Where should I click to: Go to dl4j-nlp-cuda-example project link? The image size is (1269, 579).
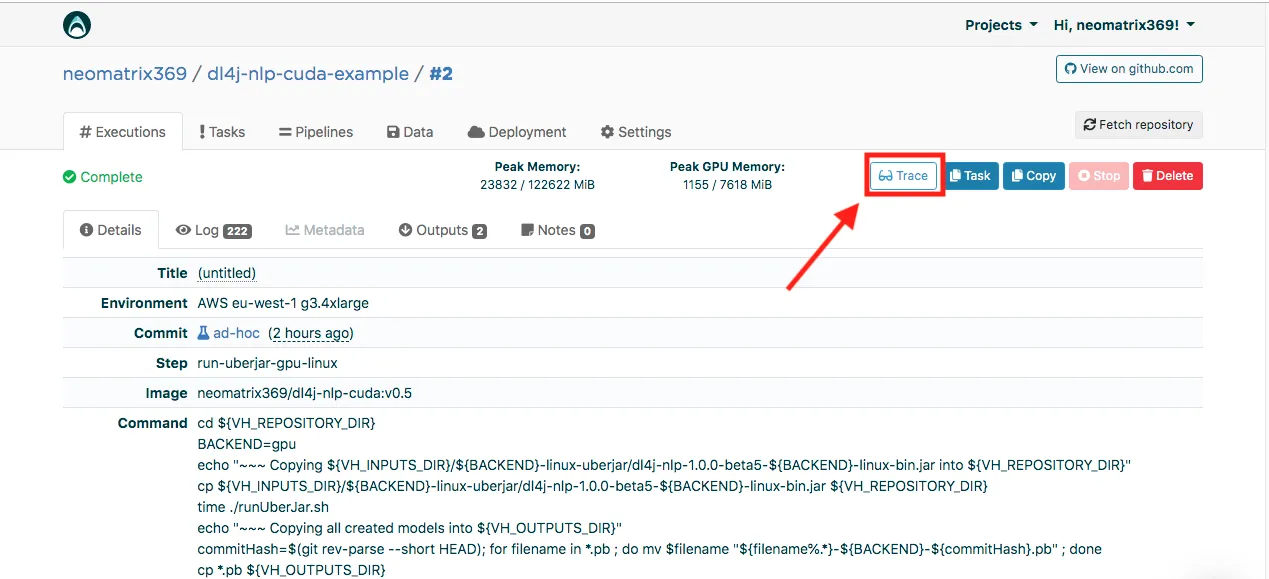point(308,73)
